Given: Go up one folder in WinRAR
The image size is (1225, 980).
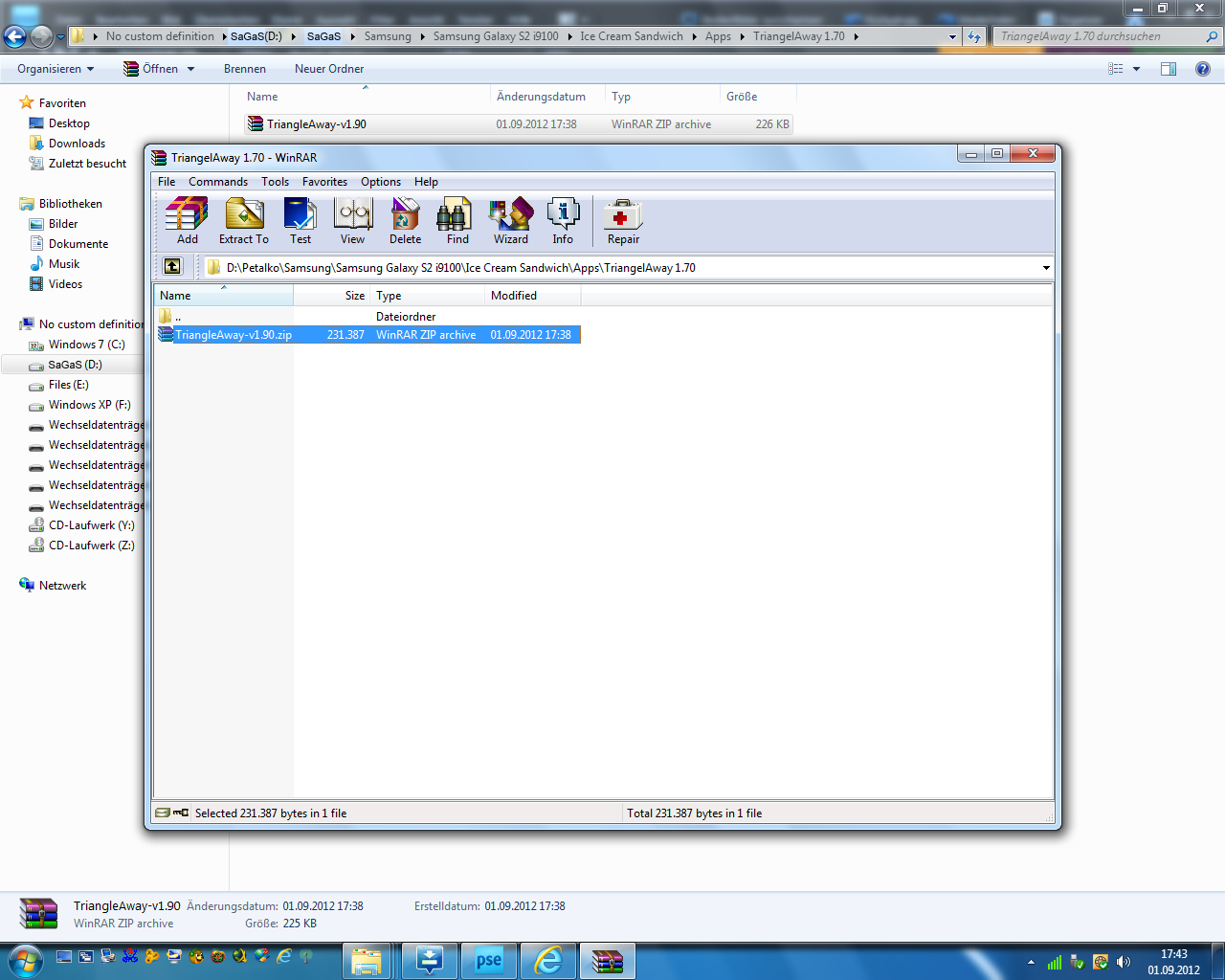Looking at the screenshot, I should tap(172, 267).
